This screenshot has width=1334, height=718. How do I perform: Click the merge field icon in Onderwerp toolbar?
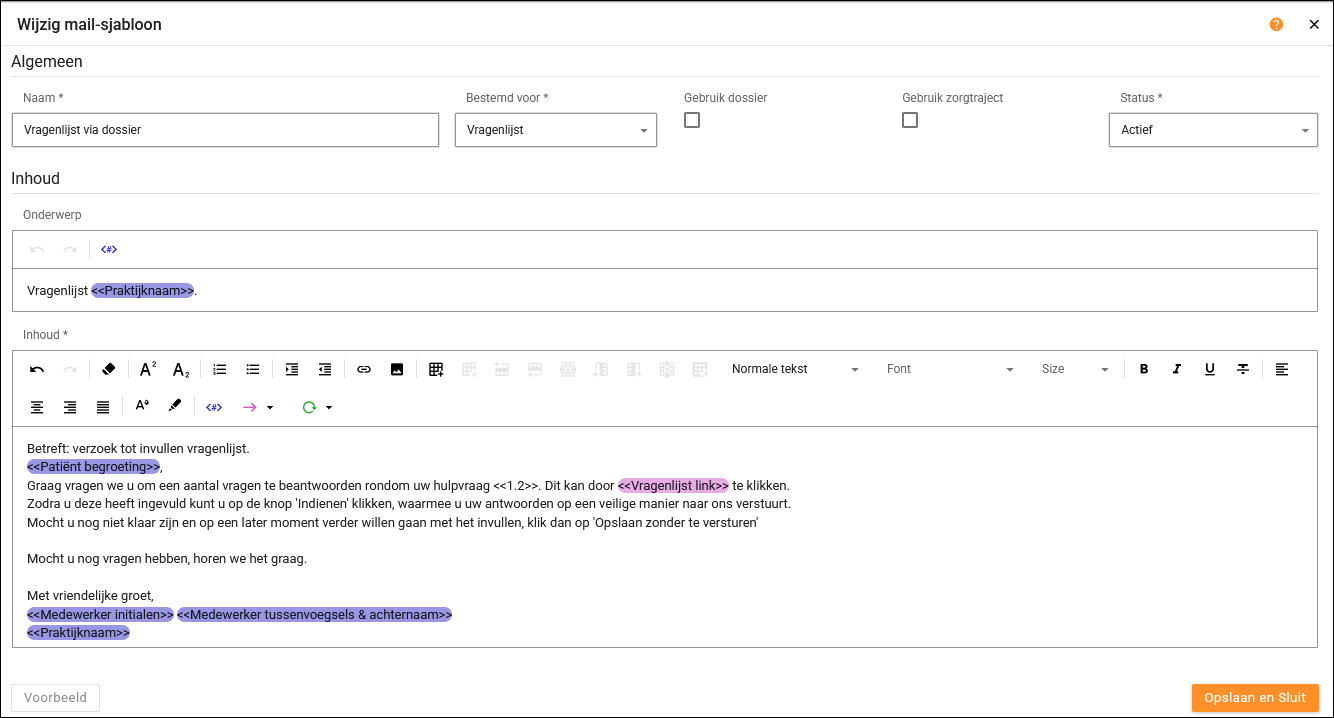pos(109,250)
